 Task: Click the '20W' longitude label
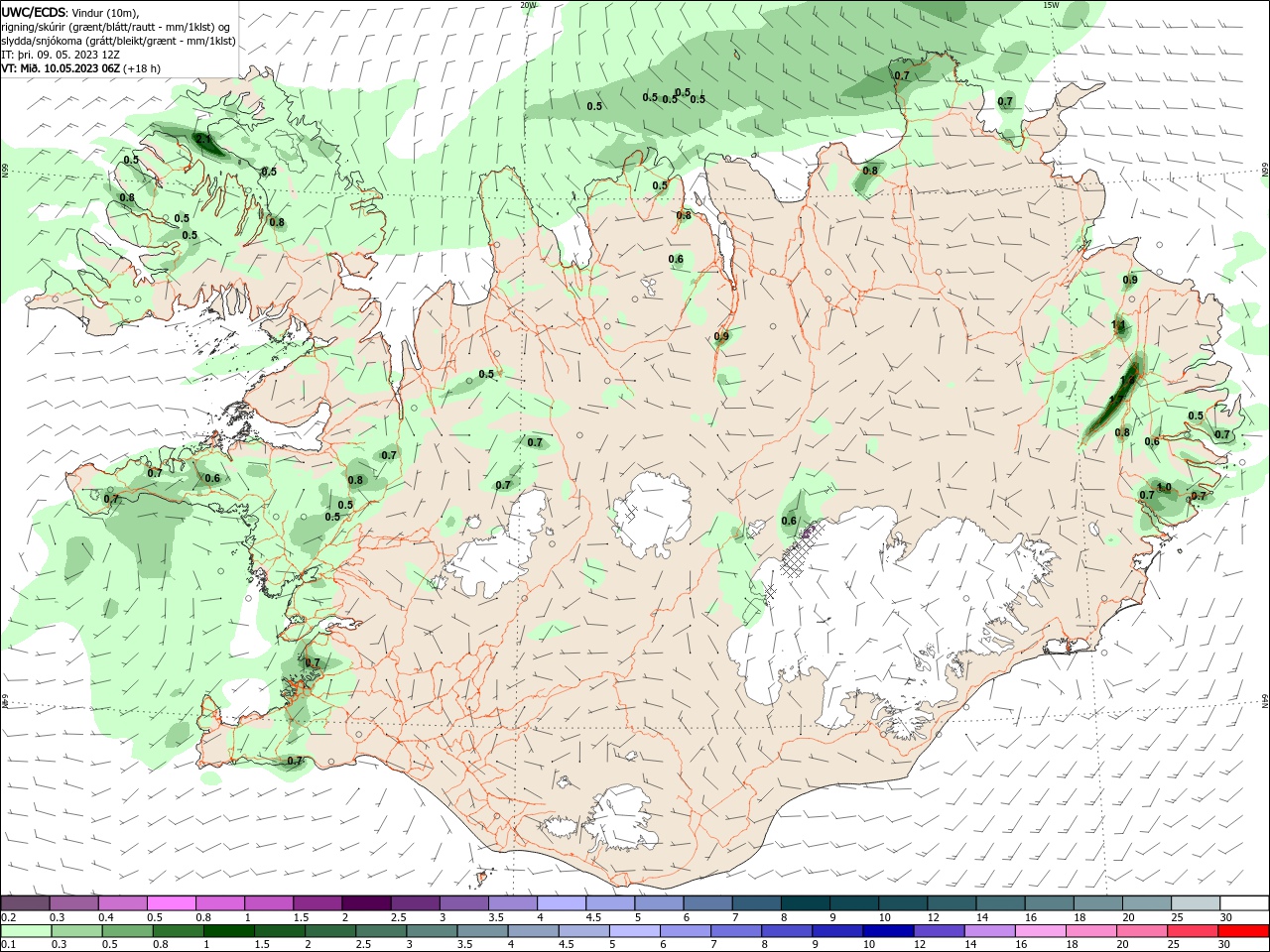tap(528, 5)
